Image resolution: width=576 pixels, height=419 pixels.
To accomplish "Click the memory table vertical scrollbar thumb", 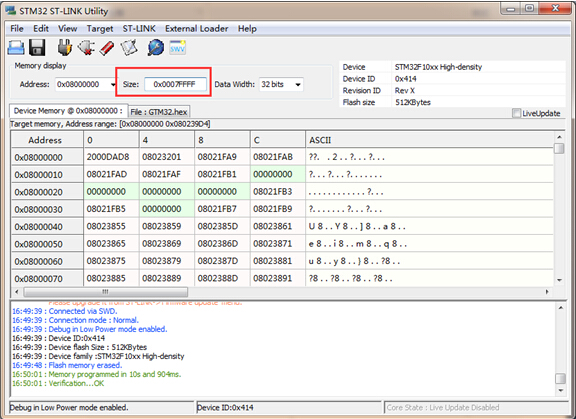I will pyautogui.click(x=559, y=148).
